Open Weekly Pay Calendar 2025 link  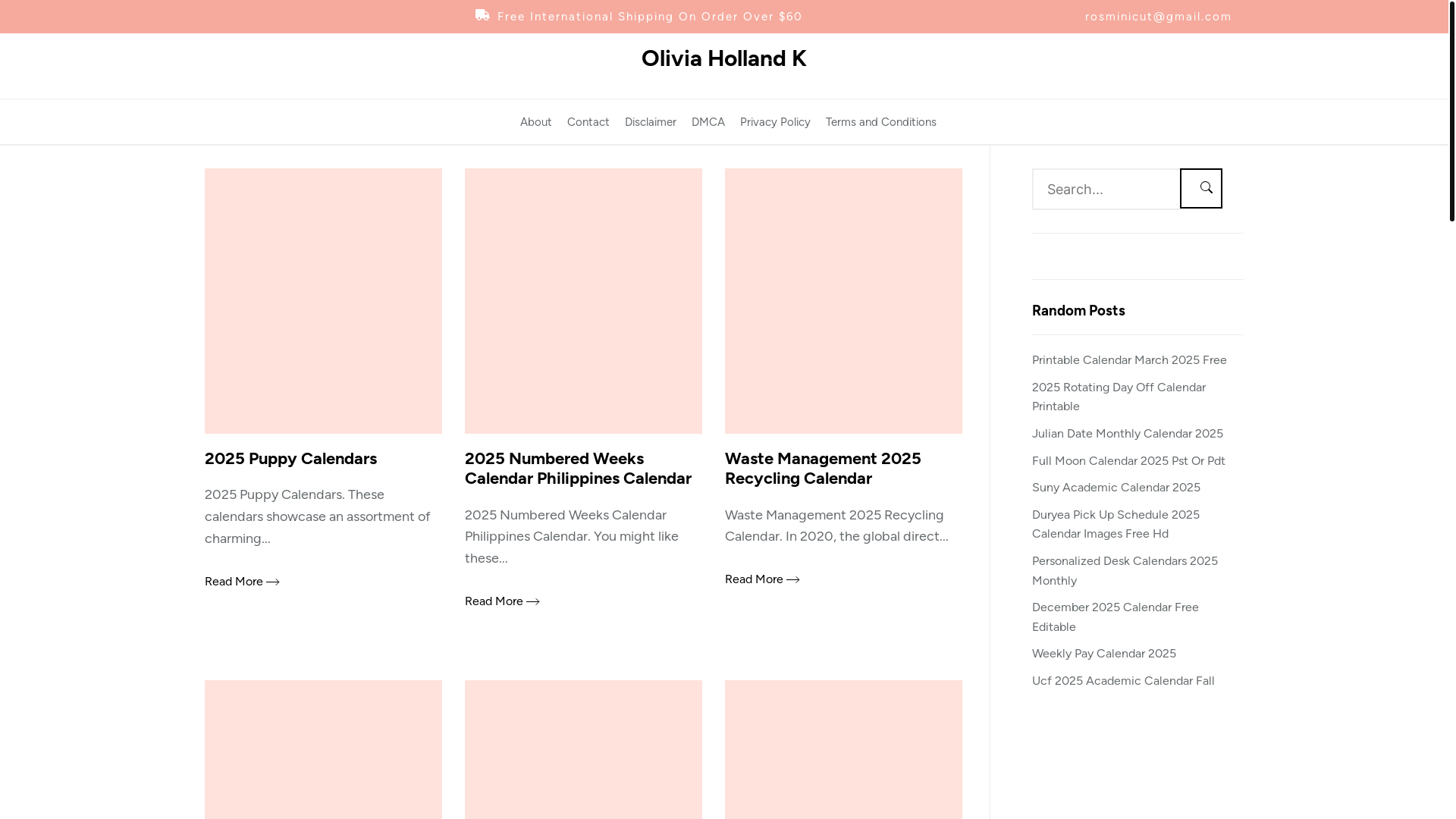[1103, 654]
